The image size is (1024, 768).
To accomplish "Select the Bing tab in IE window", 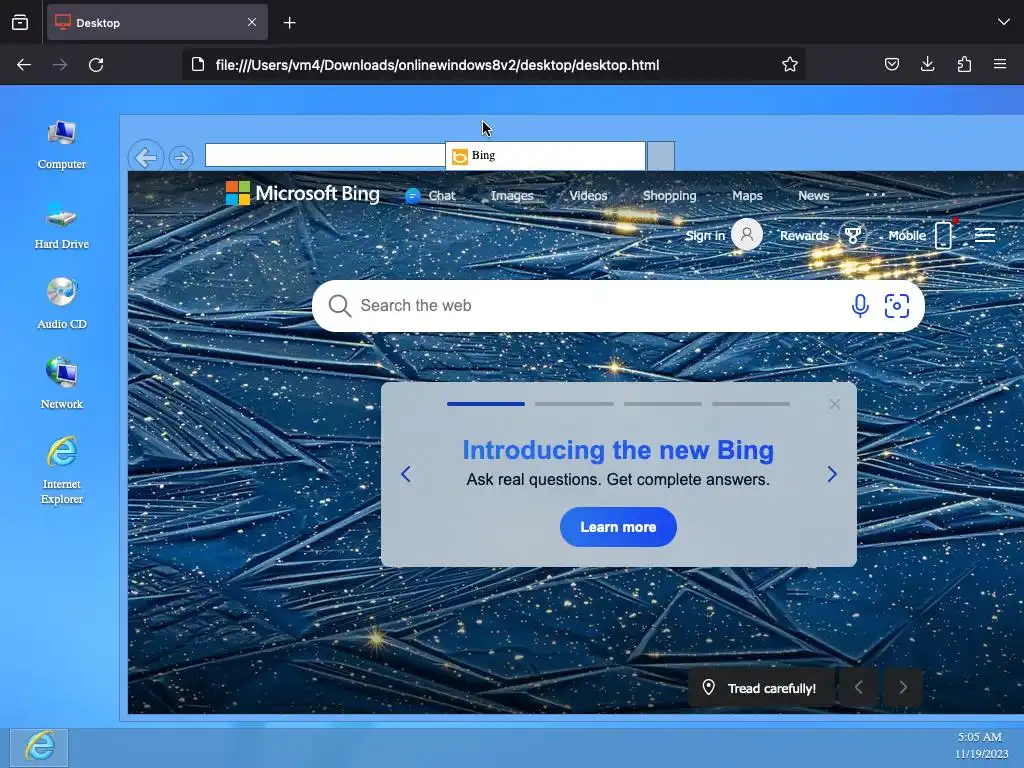I will click(545, 155).
